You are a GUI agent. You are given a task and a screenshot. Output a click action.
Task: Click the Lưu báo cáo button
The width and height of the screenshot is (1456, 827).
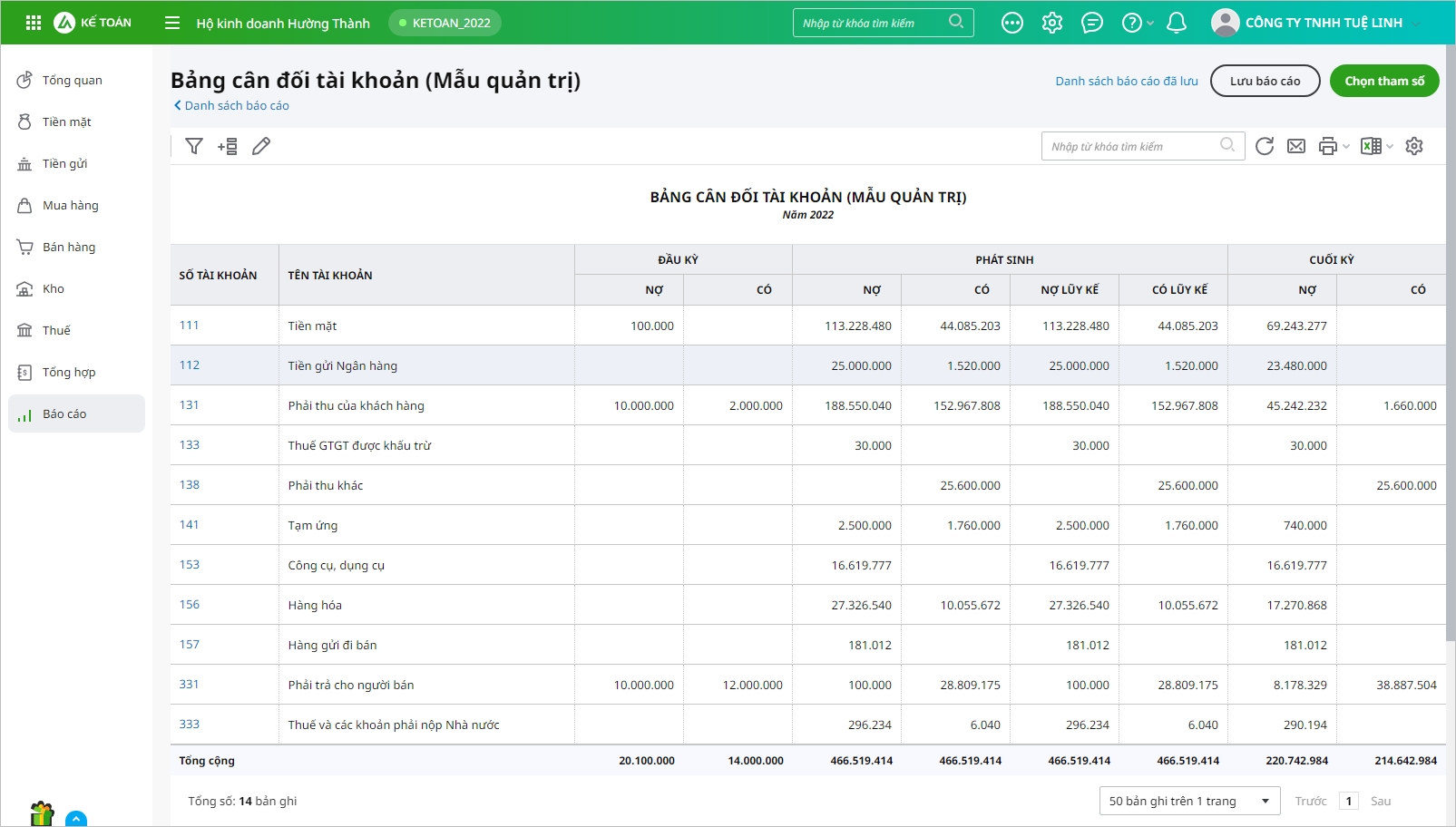[x=1265, y=81]
